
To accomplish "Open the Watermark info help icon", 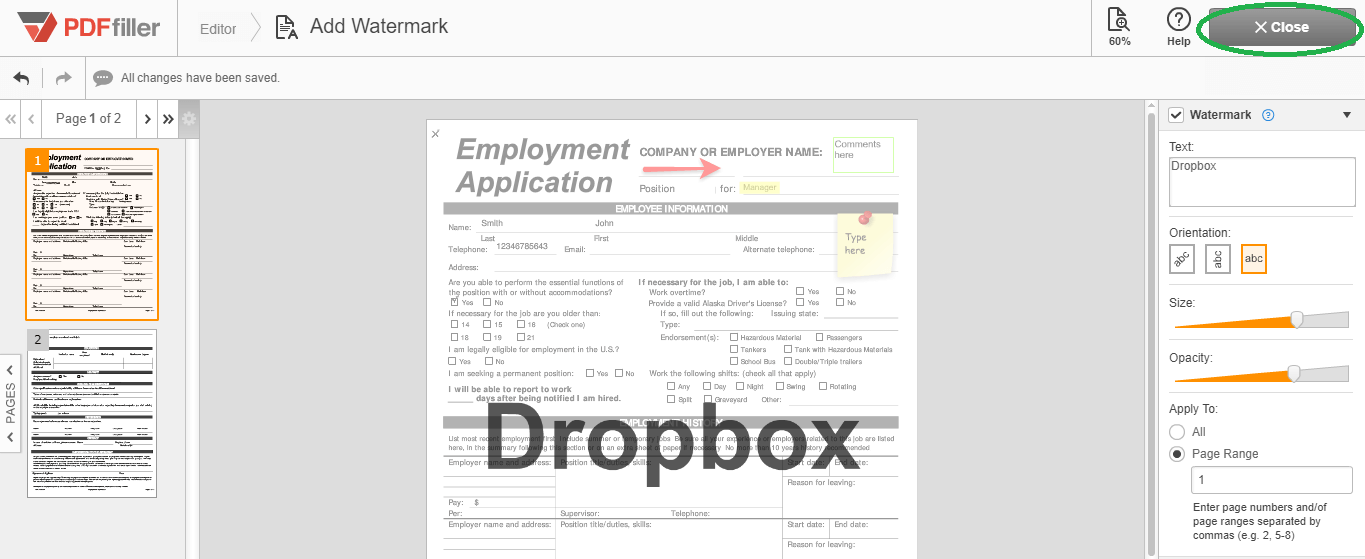I will tap(1268, 115).
